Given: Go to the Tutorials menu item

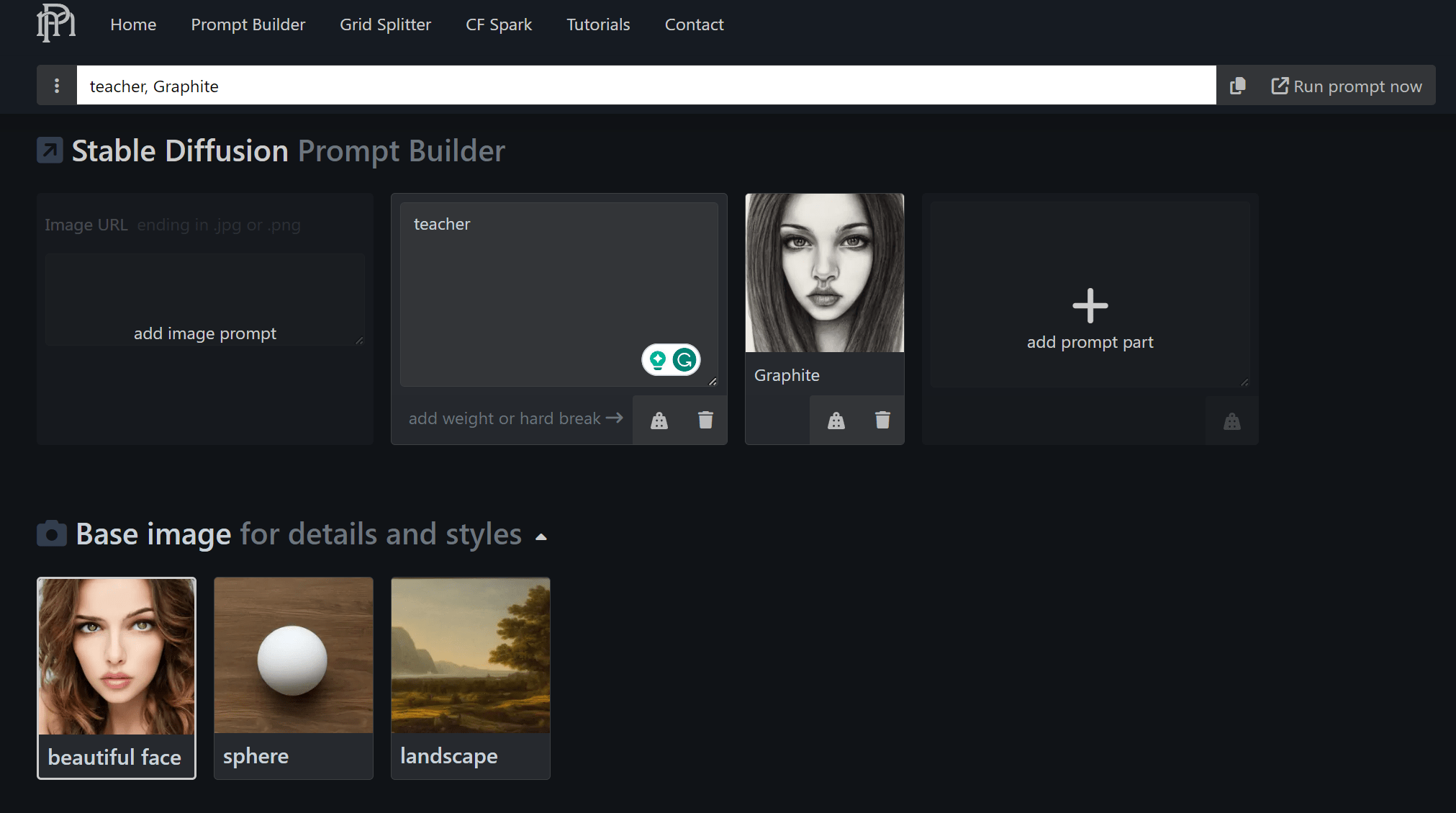Looking at the screenshot, I should [597, 24].
